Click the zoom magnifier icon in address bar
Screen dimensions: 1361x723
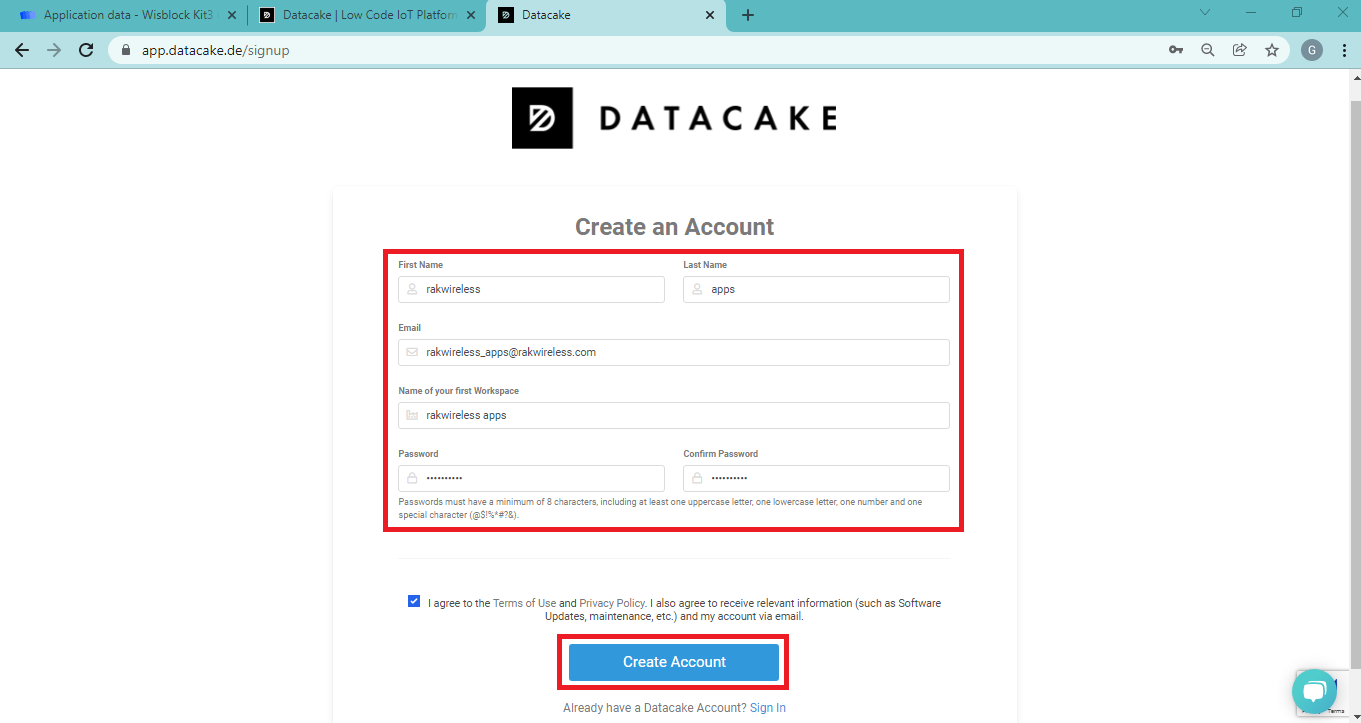[1208, 50]
